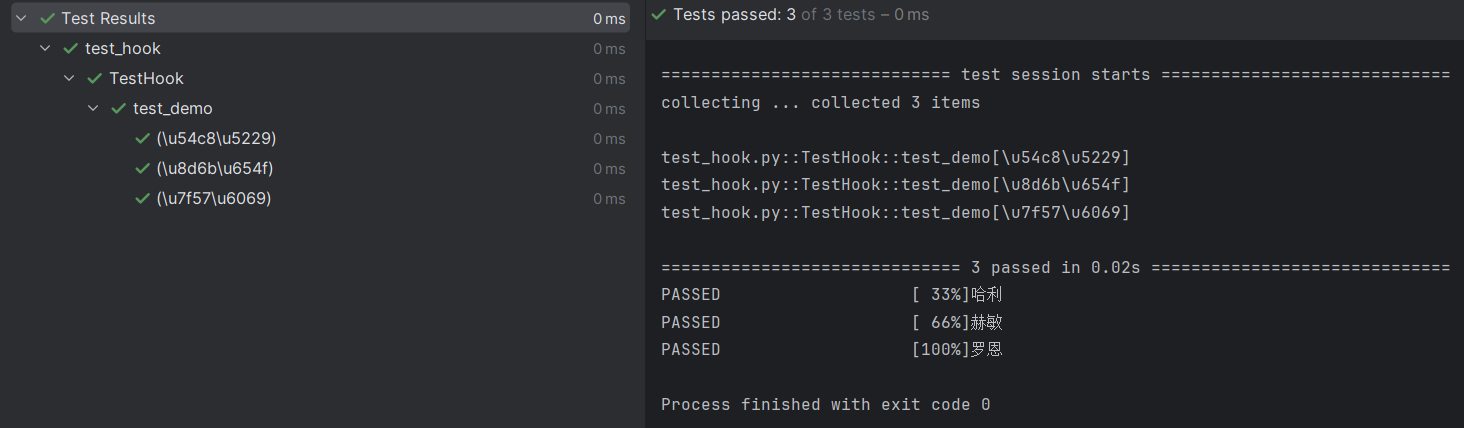Screen dimensions: 1464x428
Task: Select the (\u7f57\u6069) test case
Action: 214,199
